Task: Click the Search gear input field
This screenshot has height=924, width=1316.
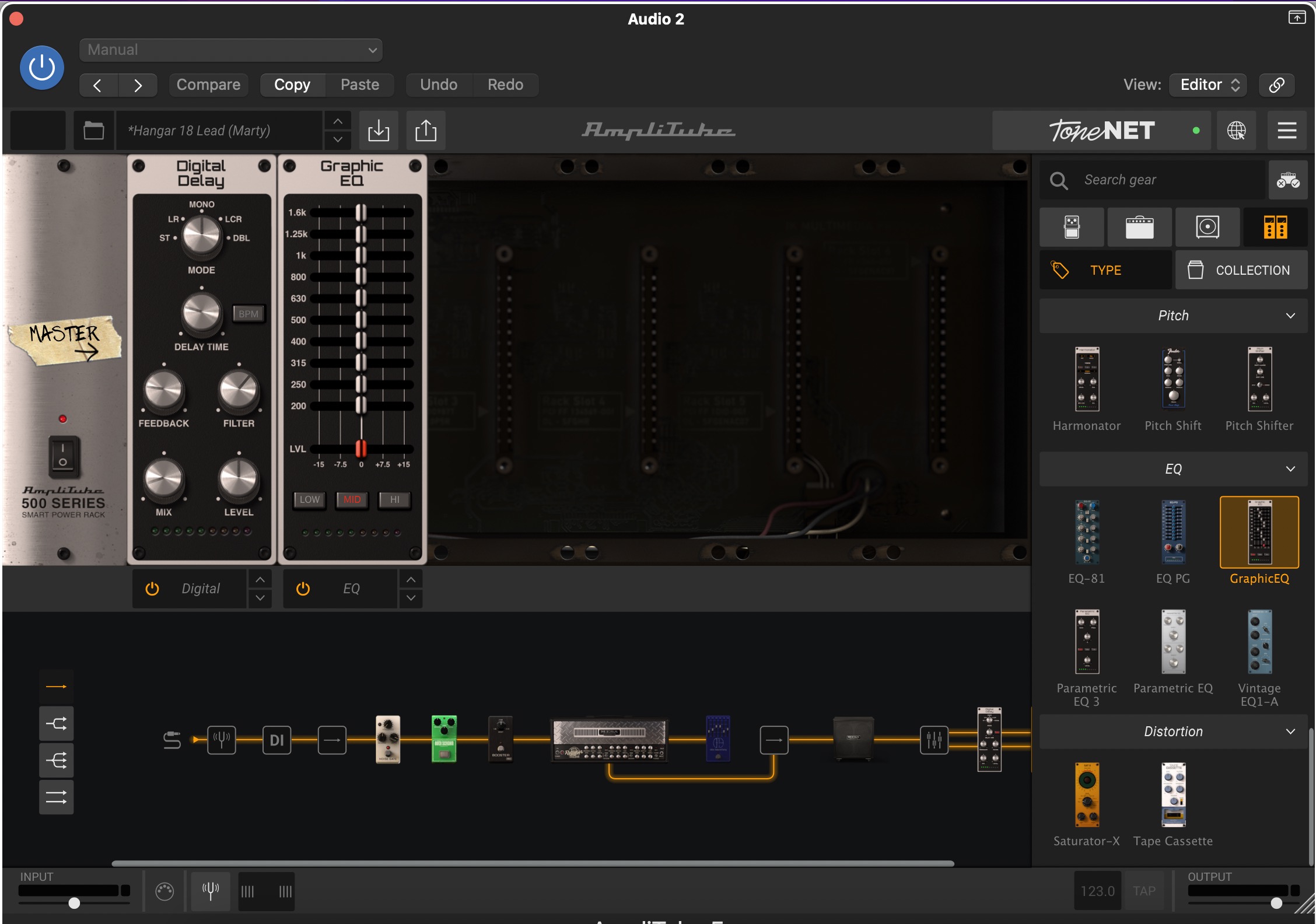Action: (x=1153, y=180)
